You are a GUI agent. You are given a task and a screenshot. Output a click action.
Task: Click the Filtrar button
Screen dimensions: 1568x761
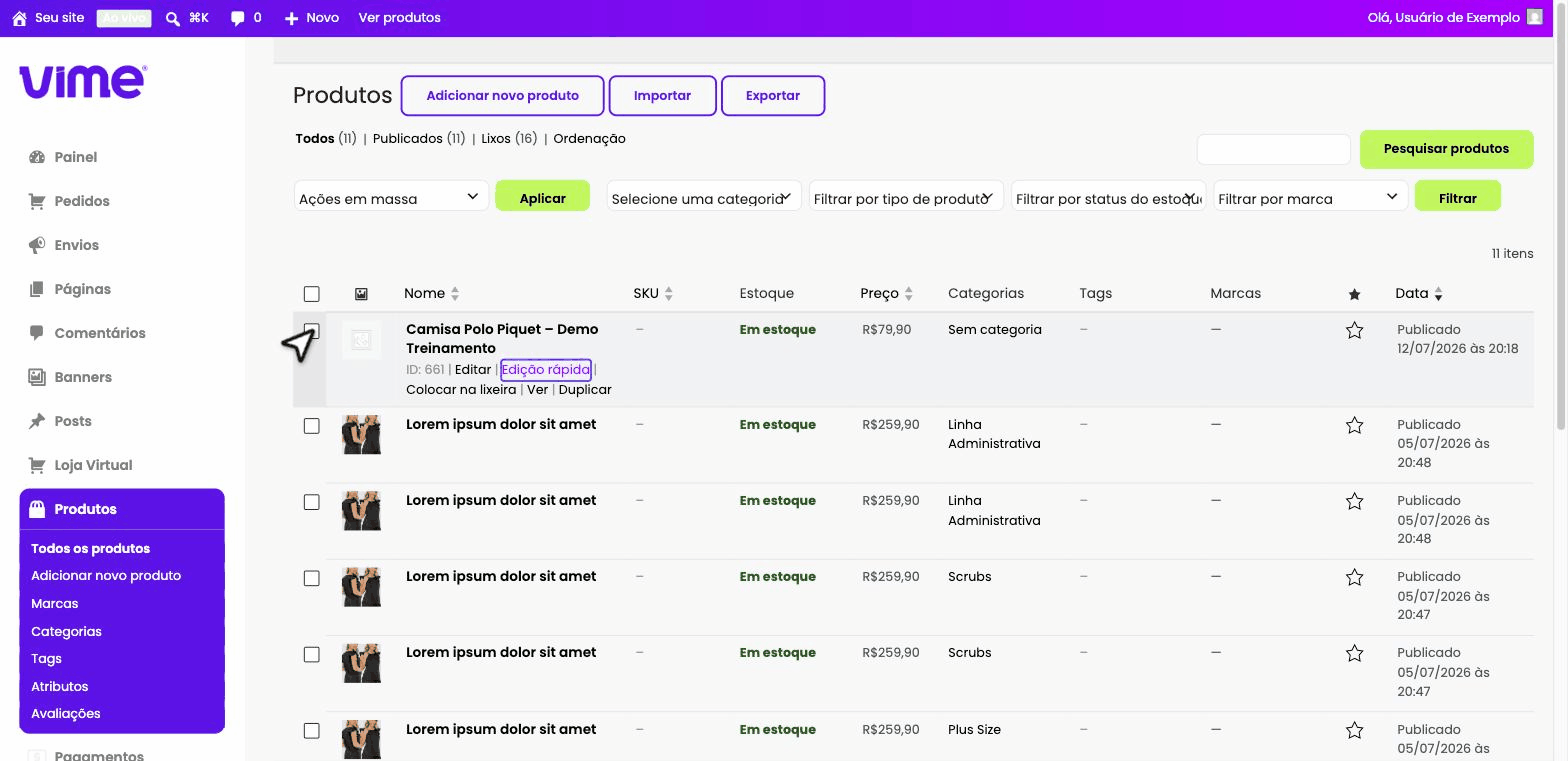point(1457,196)
